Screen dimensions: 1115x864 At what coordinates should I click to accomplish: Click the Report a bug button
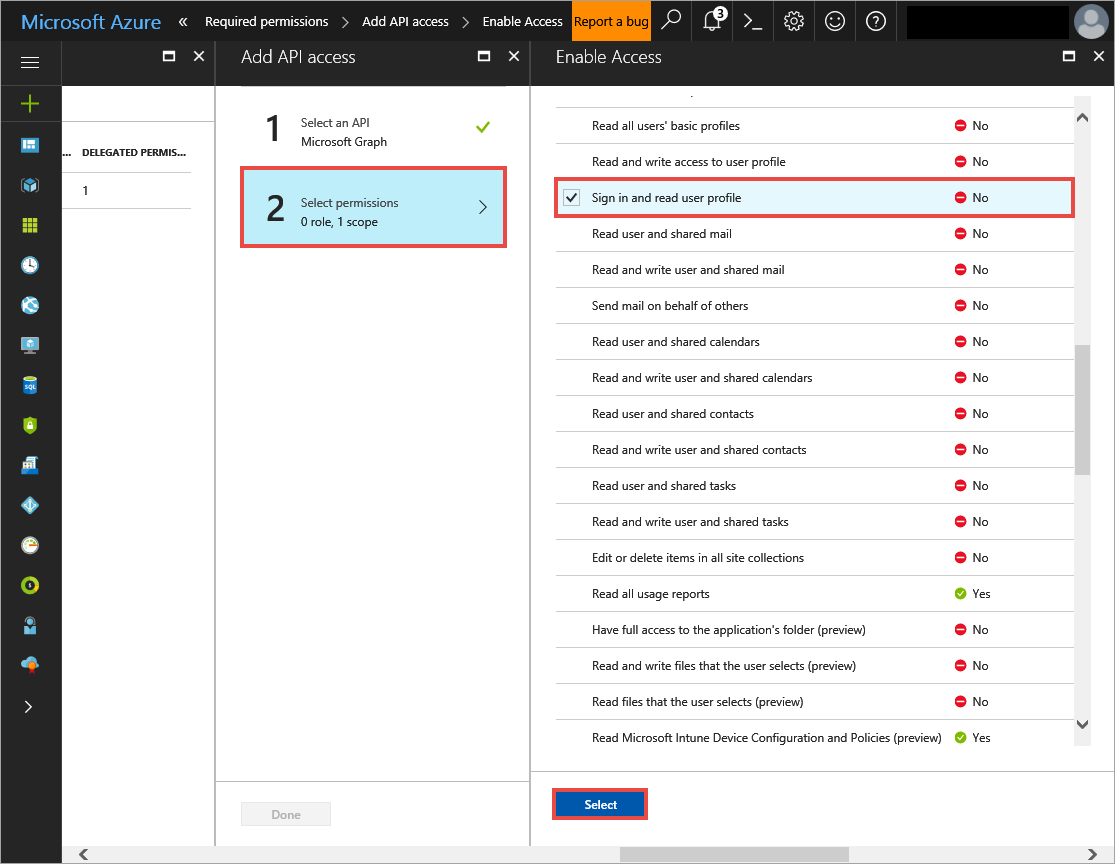tap(611, 21)
